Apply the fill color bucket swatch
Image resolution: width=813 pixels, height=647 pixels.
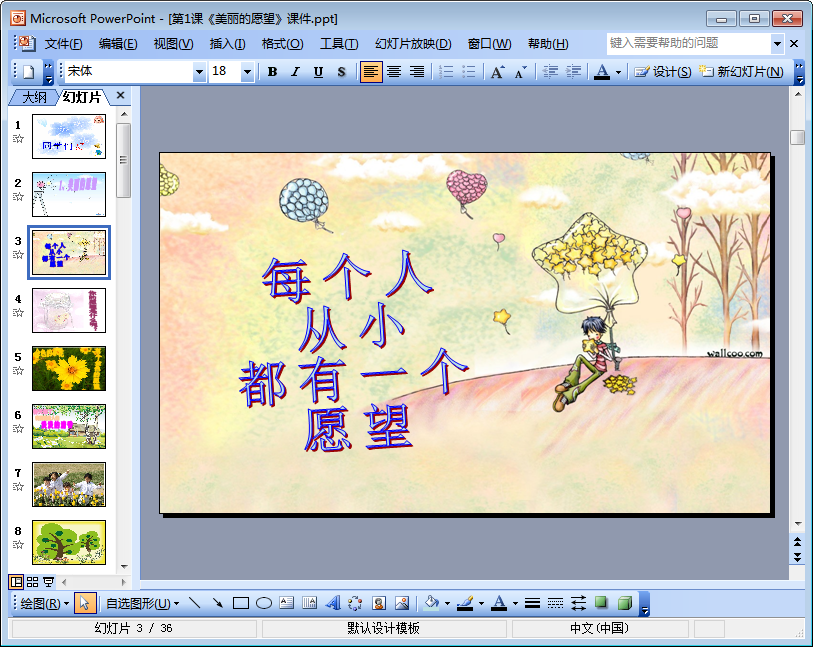[x=430, y=603]
